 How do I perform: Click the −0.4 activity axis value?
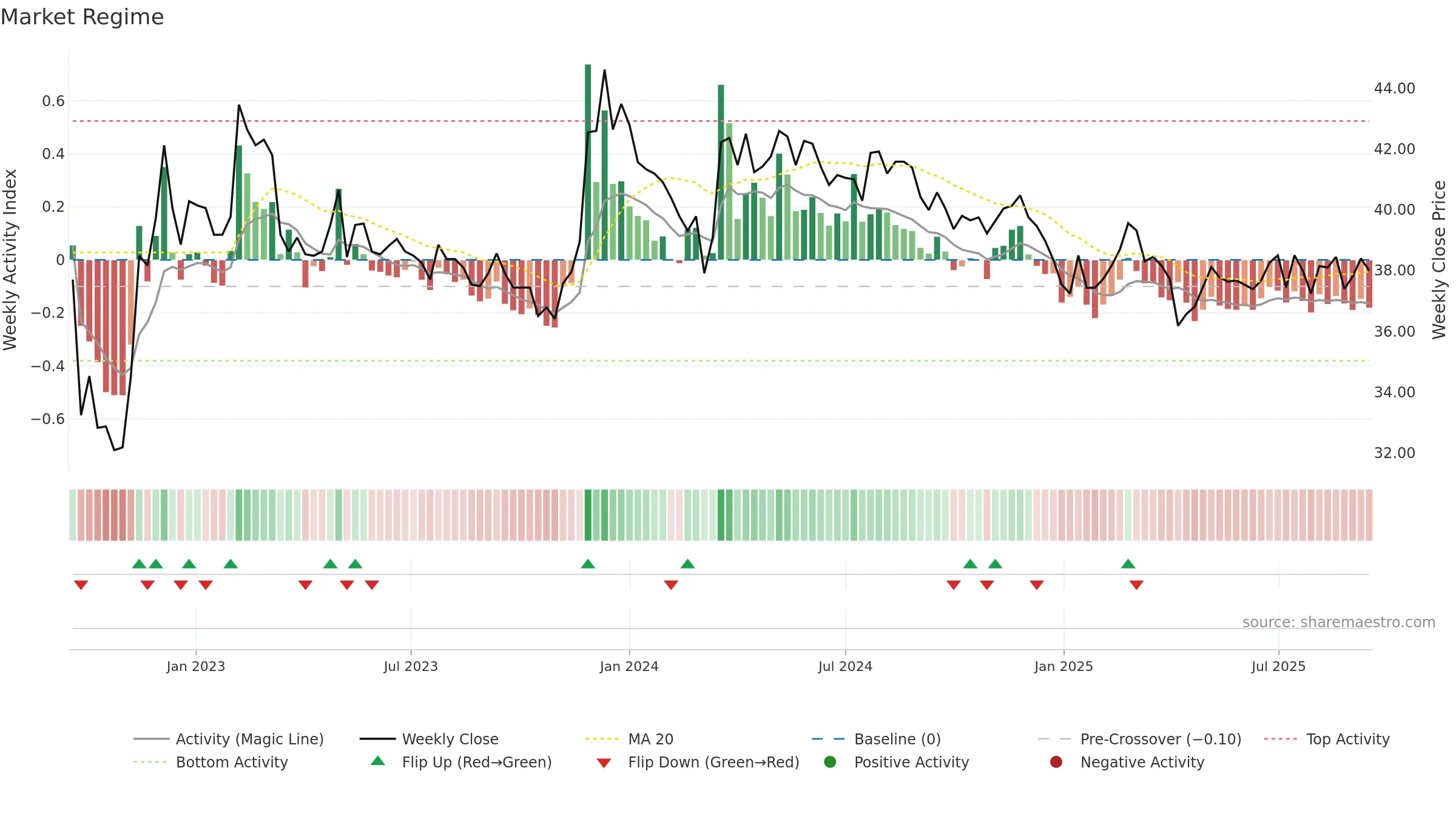click(48, 366)
